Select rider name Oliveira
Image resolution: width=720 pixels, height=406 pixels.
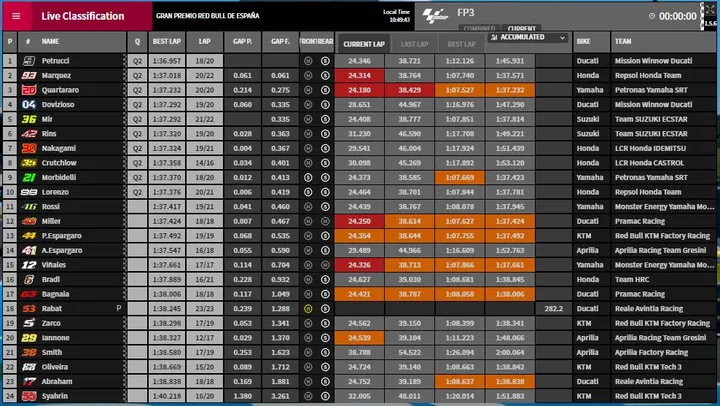55,367
